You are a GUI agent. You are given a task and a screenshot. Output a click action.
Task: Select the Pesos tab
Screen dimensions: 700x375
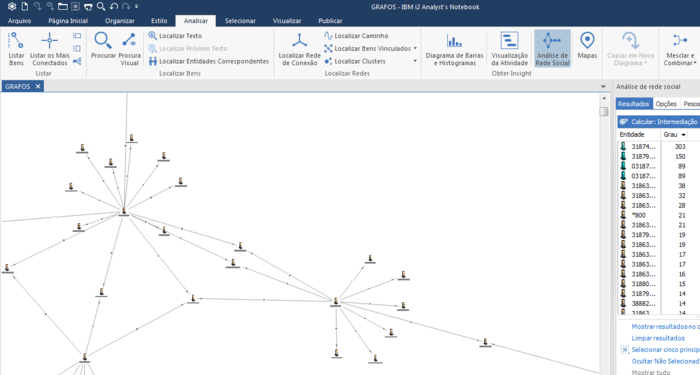[691, 104]
